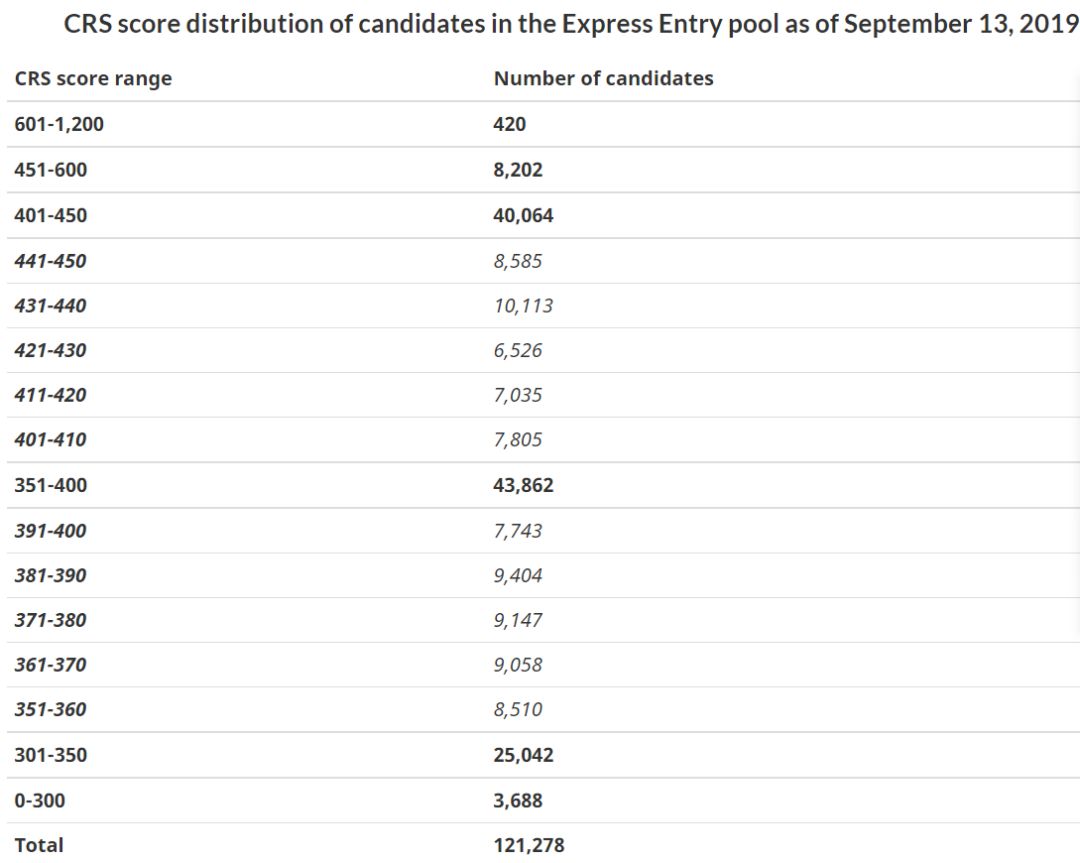
Task: Select the 391-400 sub-range label
Action: [x=51, y=531]
